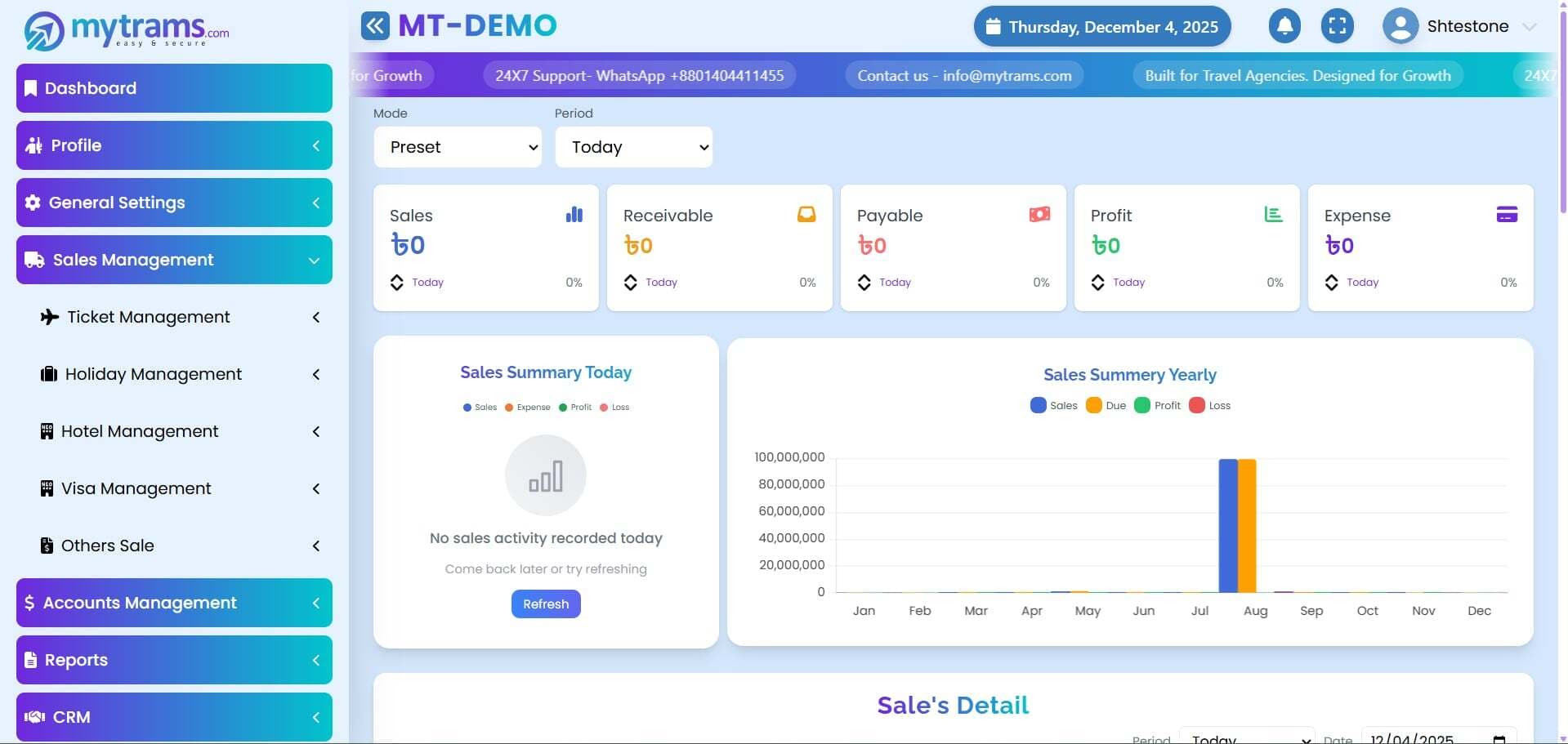Open the Mode dropdown showing Preset

pyautogui.click(x=458, y=147)
